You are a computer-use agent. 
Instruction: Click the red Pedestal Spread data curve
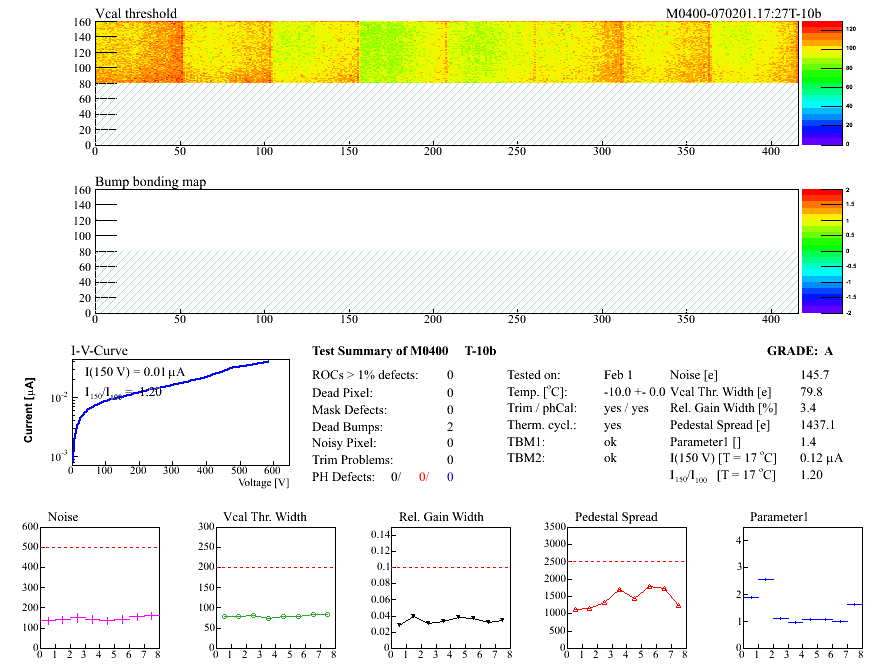(x=626, y=599)
